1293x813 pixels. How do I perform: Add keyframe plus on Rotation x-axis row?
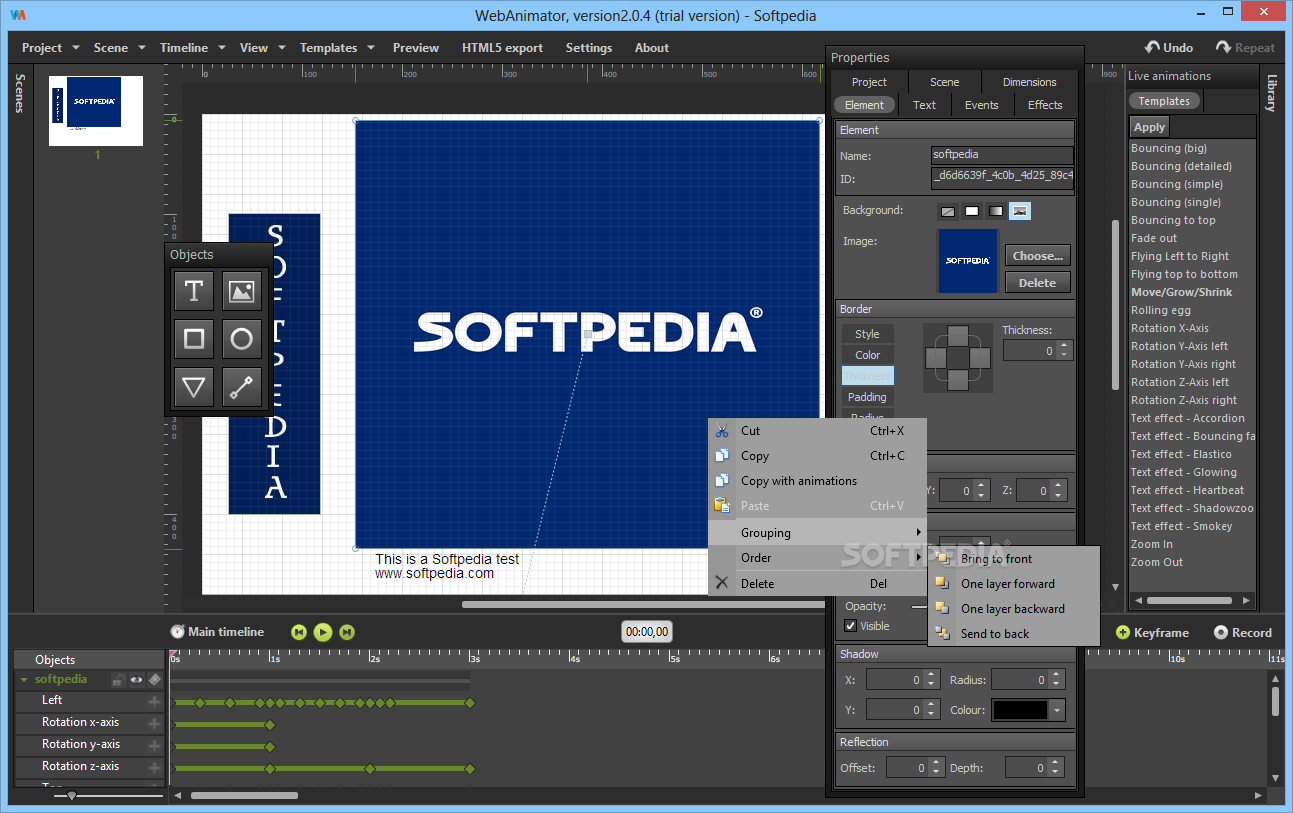coord(154,723)
